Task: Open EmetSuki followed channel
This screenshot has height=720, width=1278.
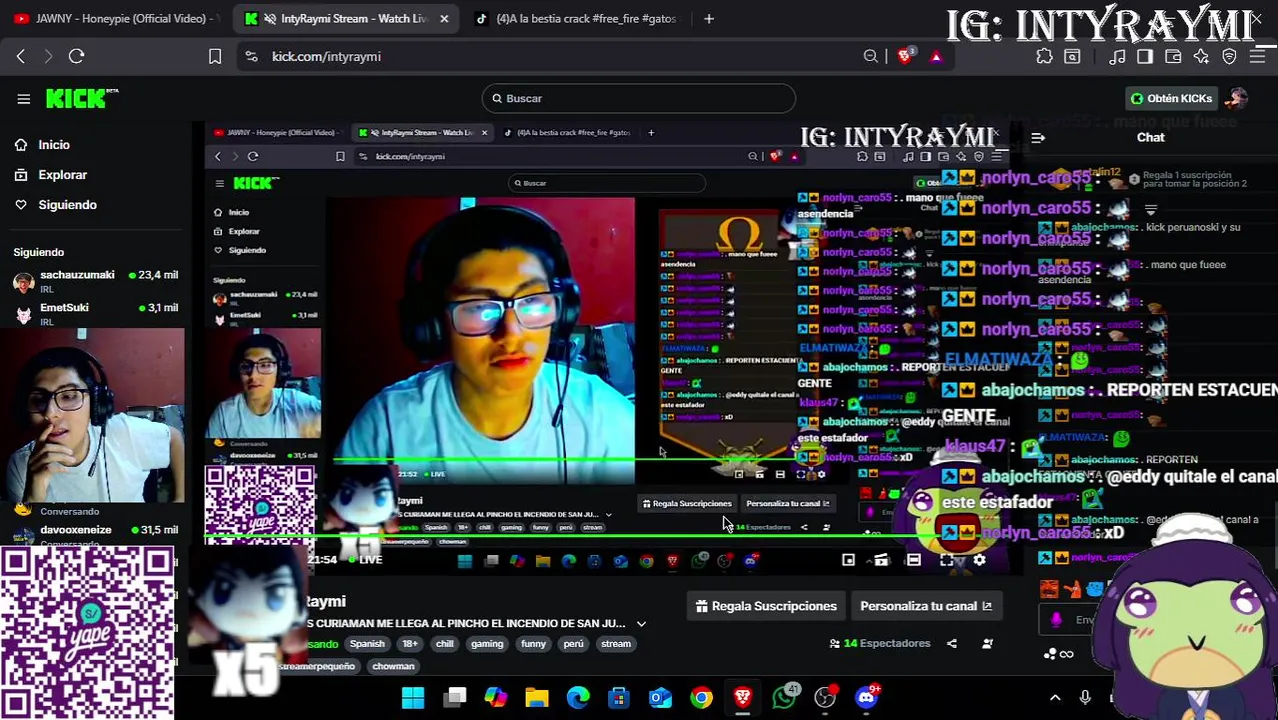Action: coord(96,314)
